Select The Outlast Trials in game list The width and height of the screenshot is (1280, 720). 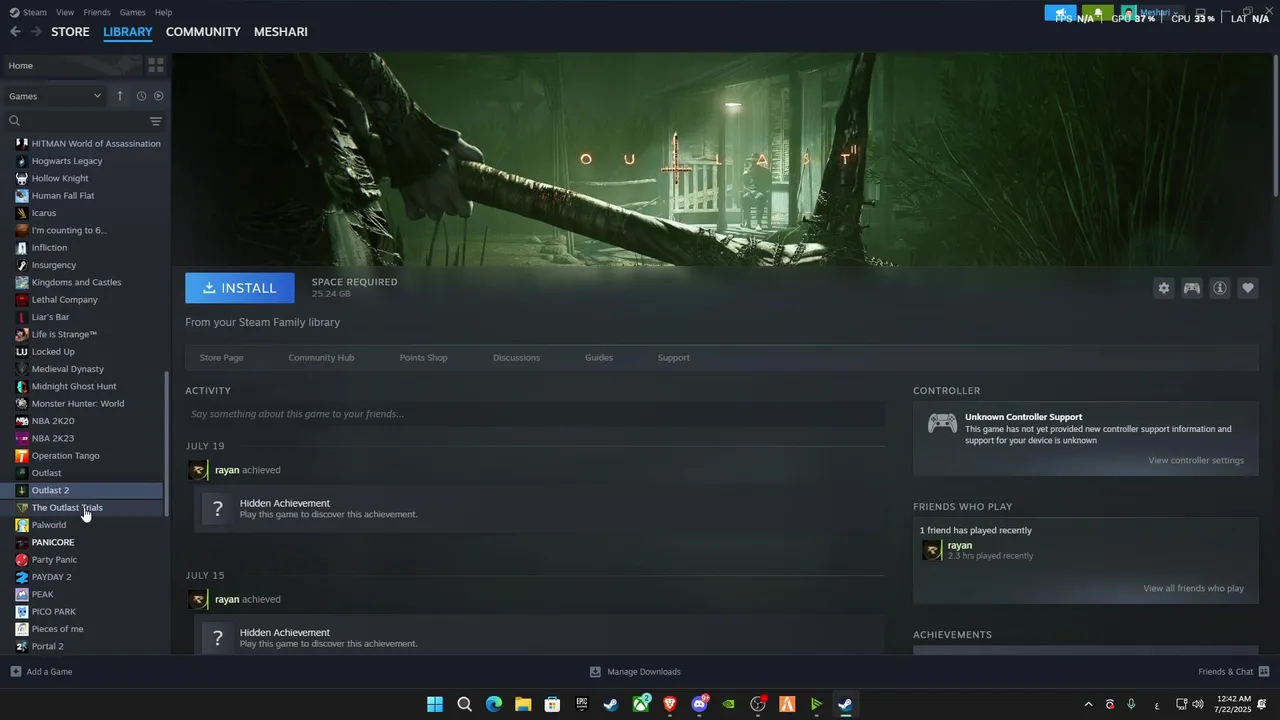point(67,508)
